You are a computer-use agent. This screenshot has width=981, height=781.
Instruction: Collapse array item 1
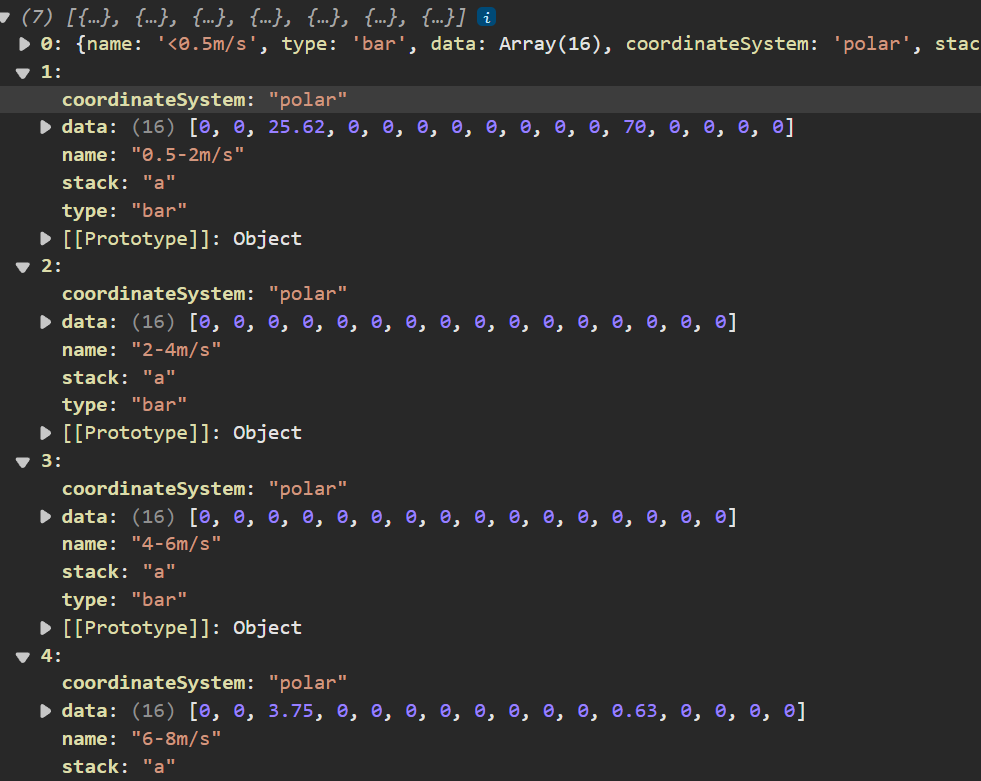point(23,73)
